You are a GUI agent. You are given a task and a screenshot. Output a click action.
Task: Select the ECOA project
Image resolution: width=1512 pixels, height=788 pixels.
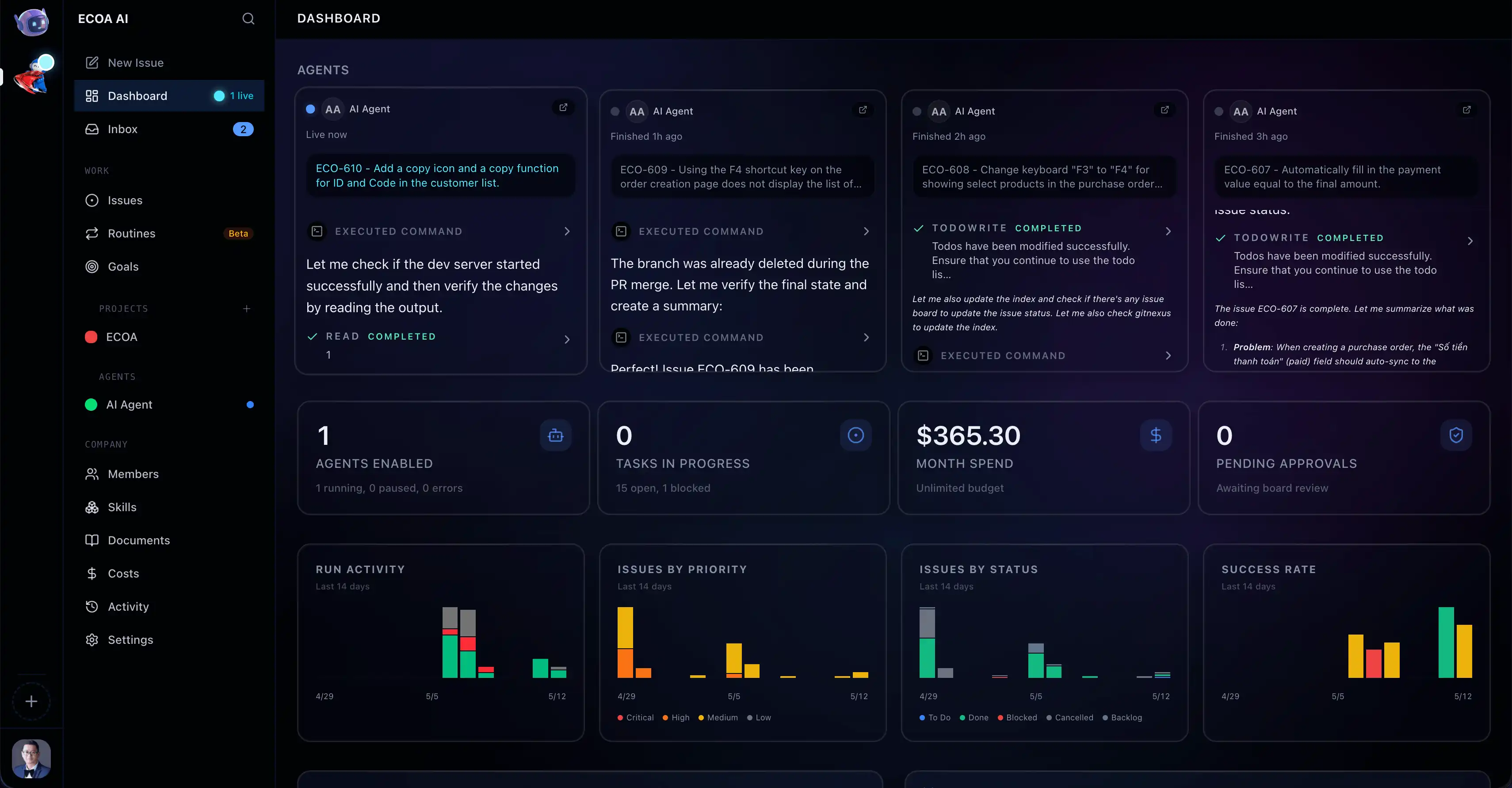point(169,337)
